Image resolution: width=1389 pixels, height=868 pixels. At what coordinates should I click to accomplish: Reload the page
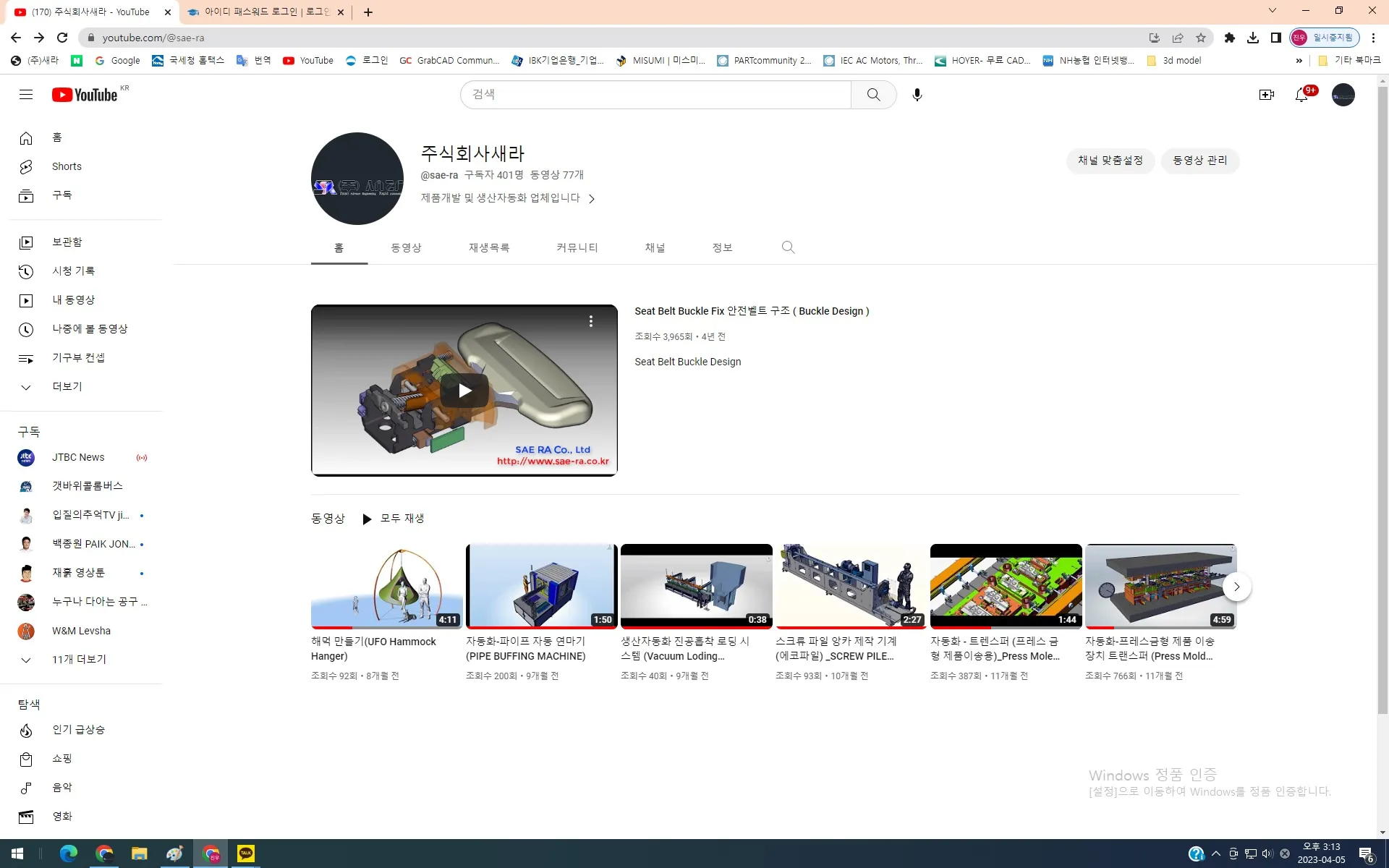tap(62, 38)
